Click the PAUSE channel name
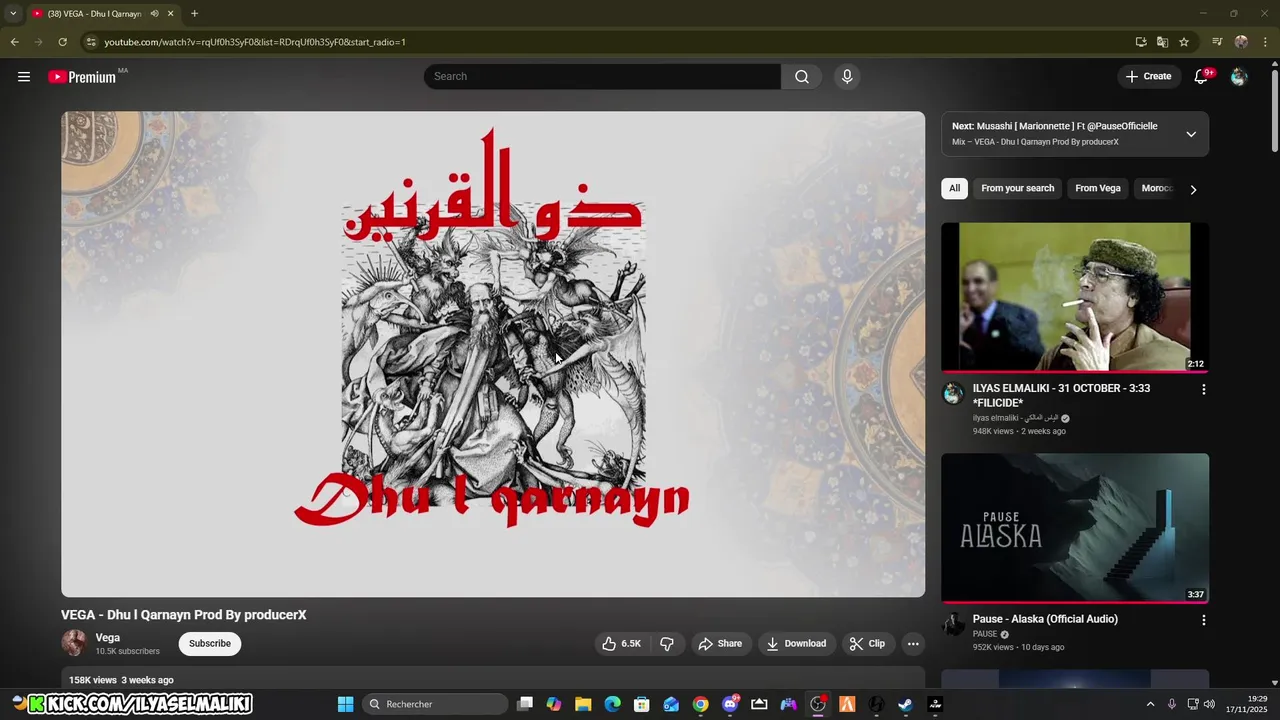The image size is (1280, 720). click(985, 634)
